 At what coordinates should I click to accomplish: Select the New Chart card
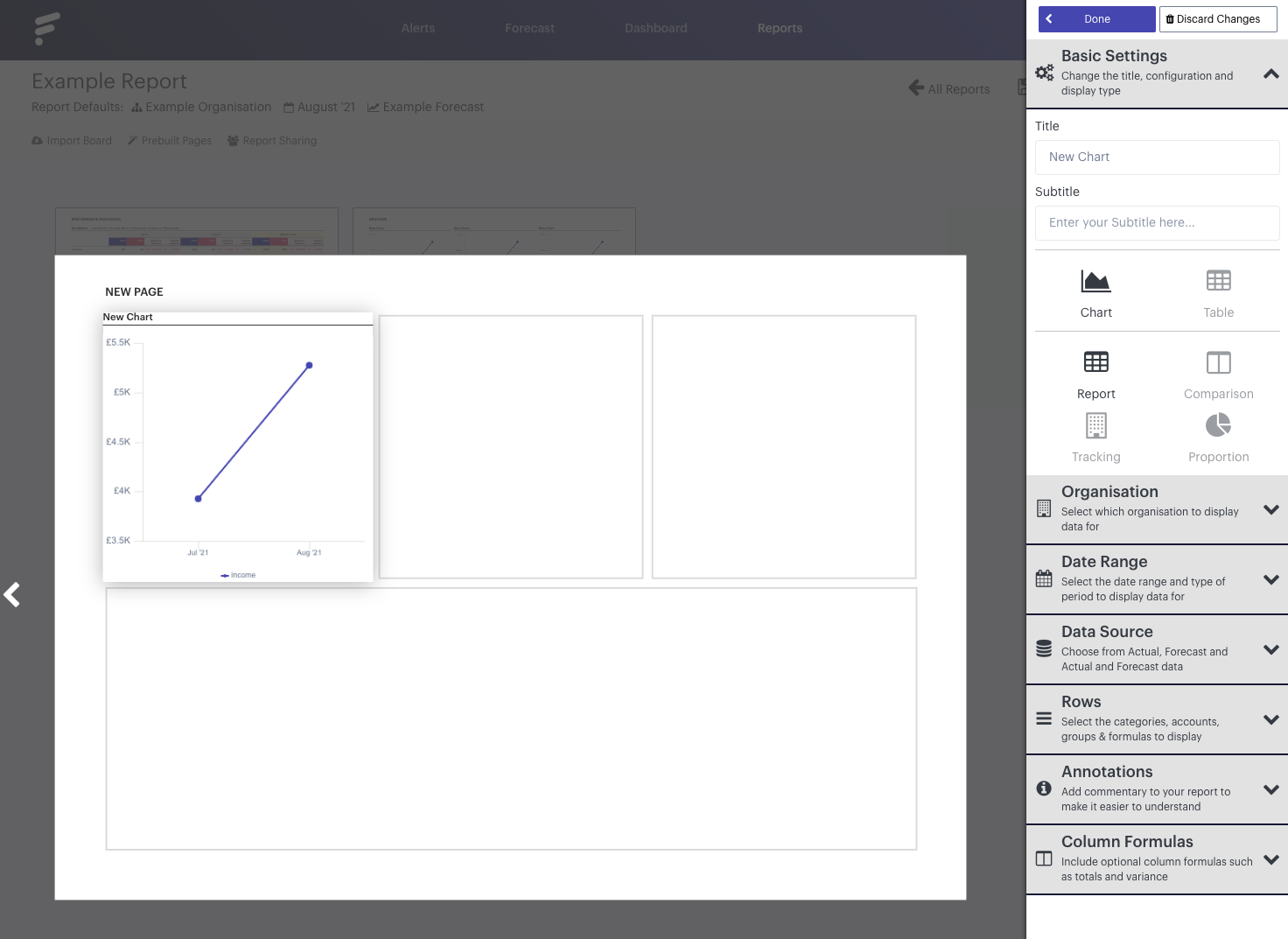pos(238,447)
